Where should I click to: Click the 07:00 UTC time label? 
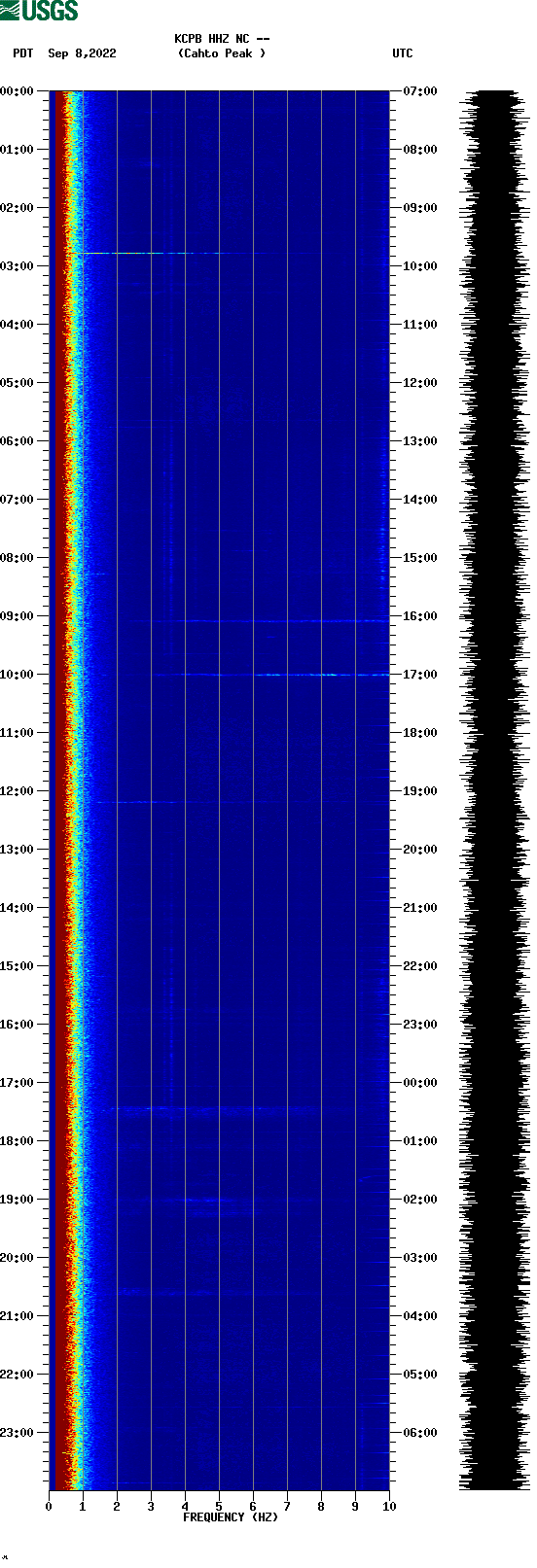click(420, 91)
